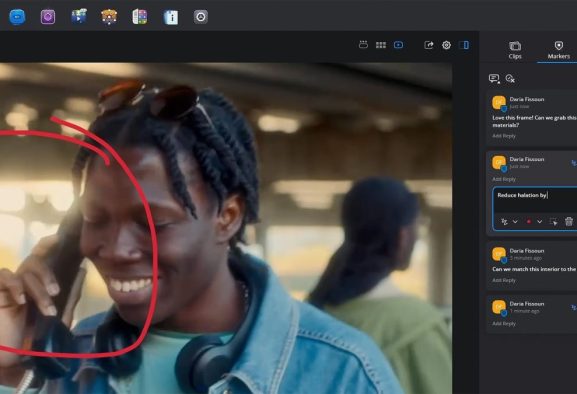Select the single viewer mode icon
This screenshot has height=394, width=577.
click(x=399, y=45)
